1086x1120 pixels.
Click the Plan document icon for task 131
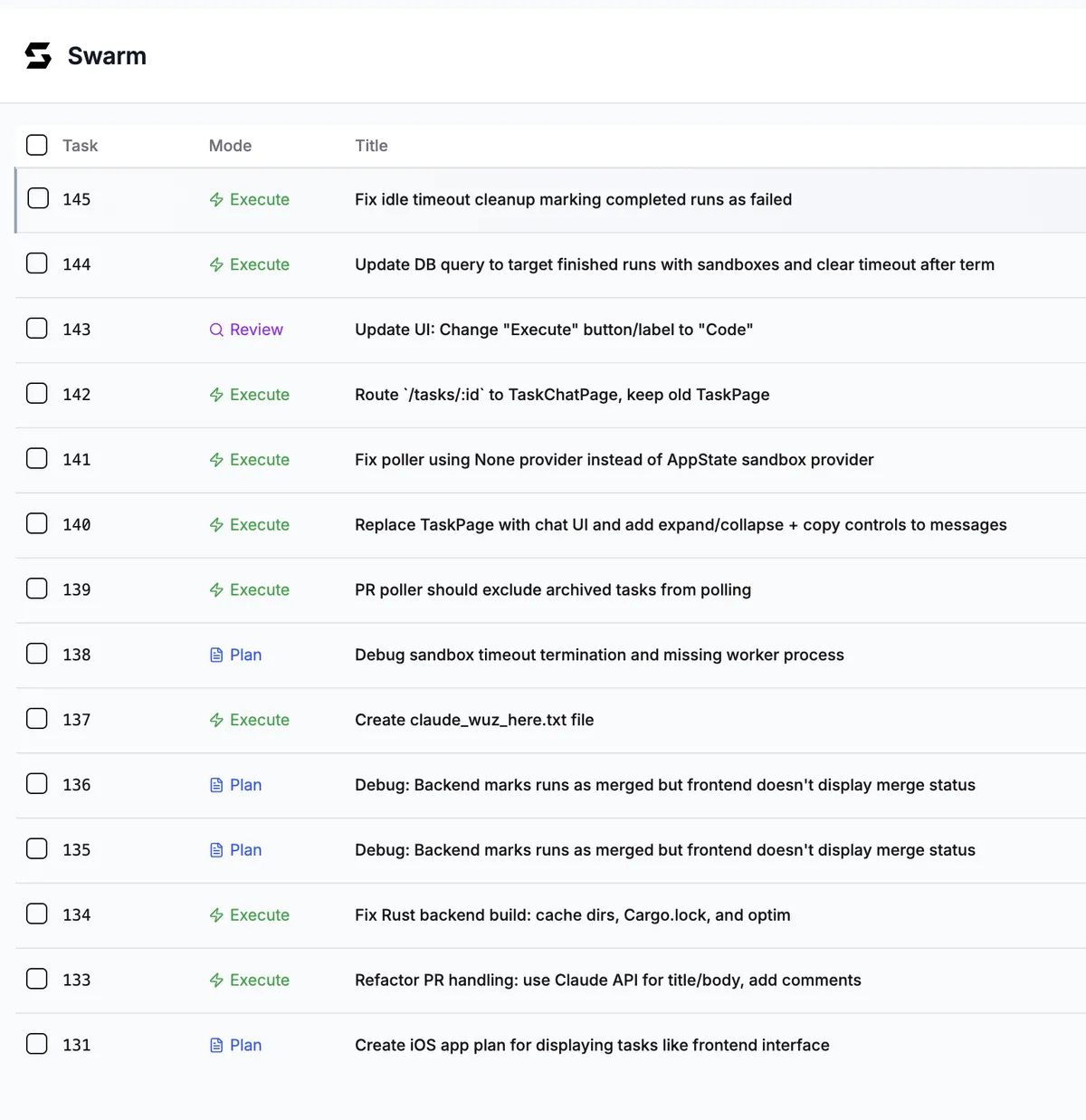[x=216, y=1046]
